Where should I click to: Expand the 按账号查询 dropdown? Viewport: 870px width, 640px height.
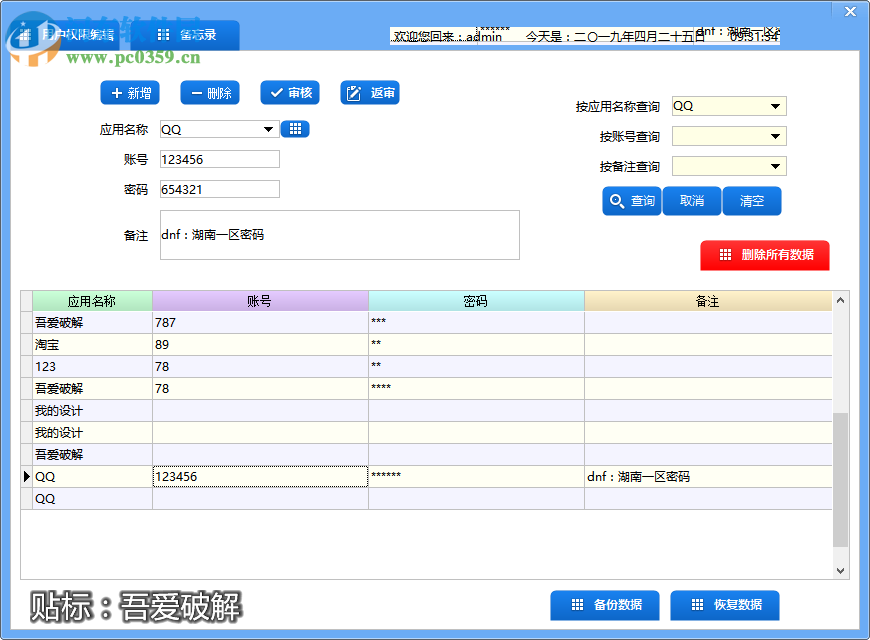click(775, 135)
